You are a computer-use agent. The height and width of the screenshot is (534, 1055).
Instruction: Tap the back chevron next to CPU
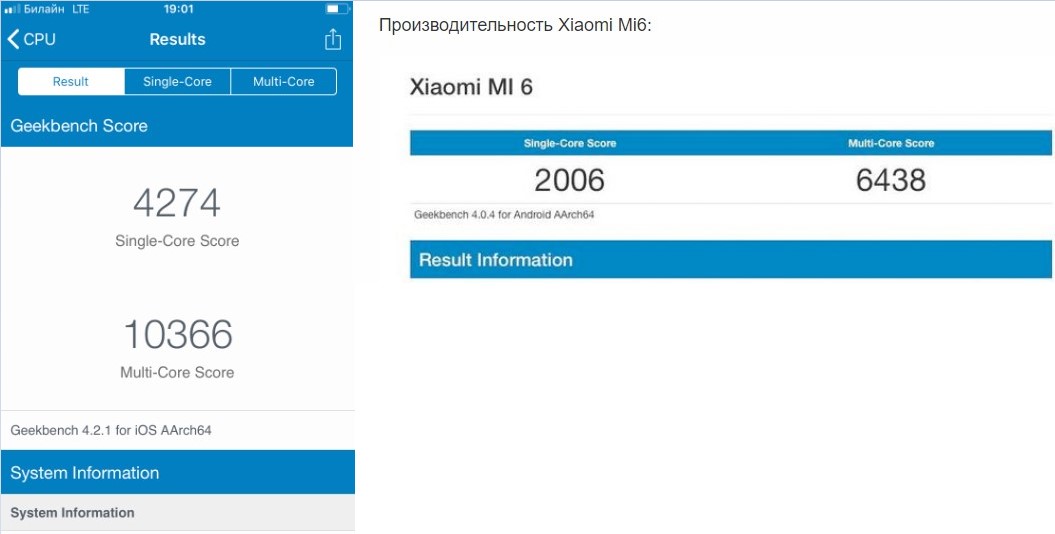coord(13,39)
